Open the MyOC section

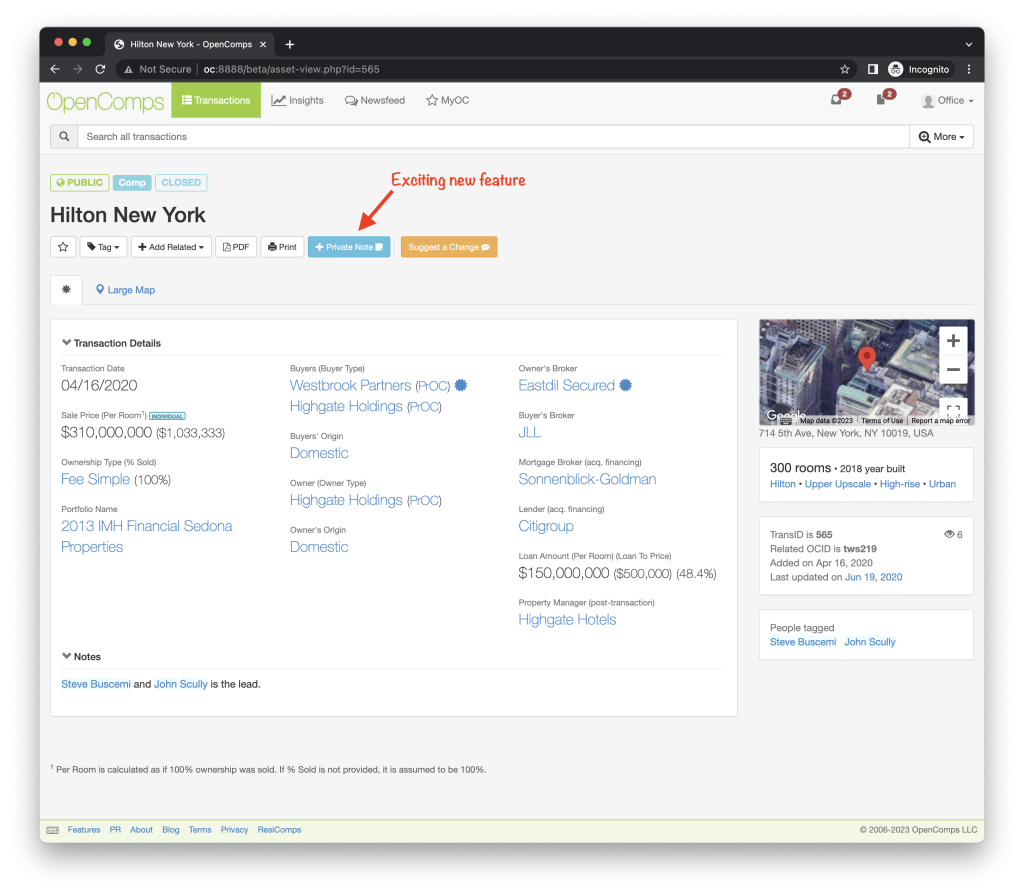coord(448,100)
